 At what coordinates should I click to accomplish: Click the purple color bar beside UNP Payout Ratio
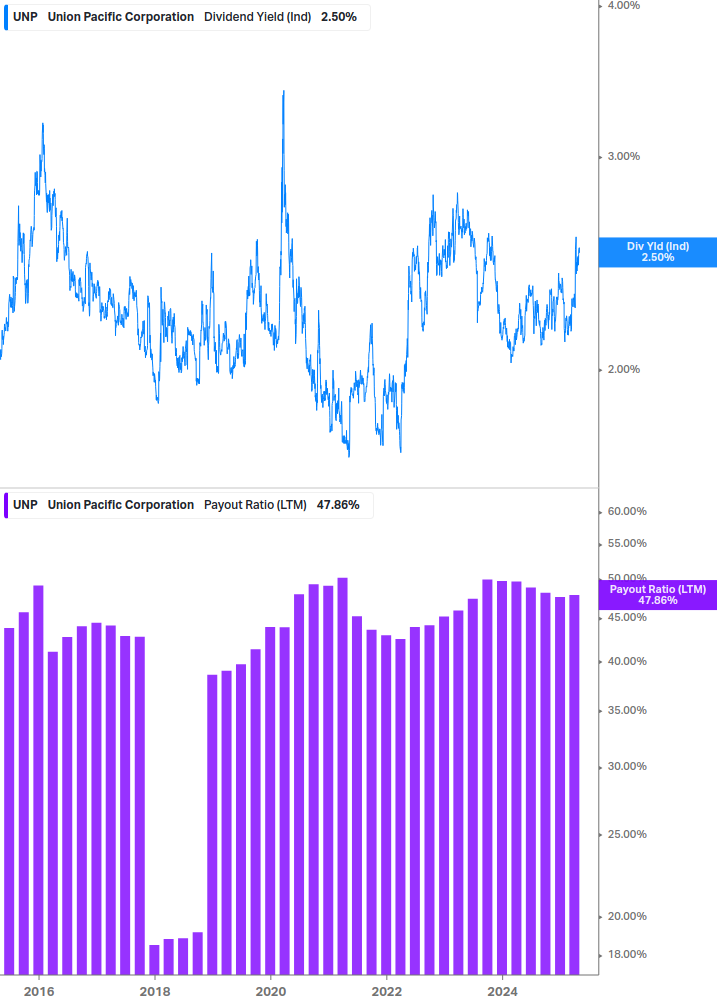6,505
